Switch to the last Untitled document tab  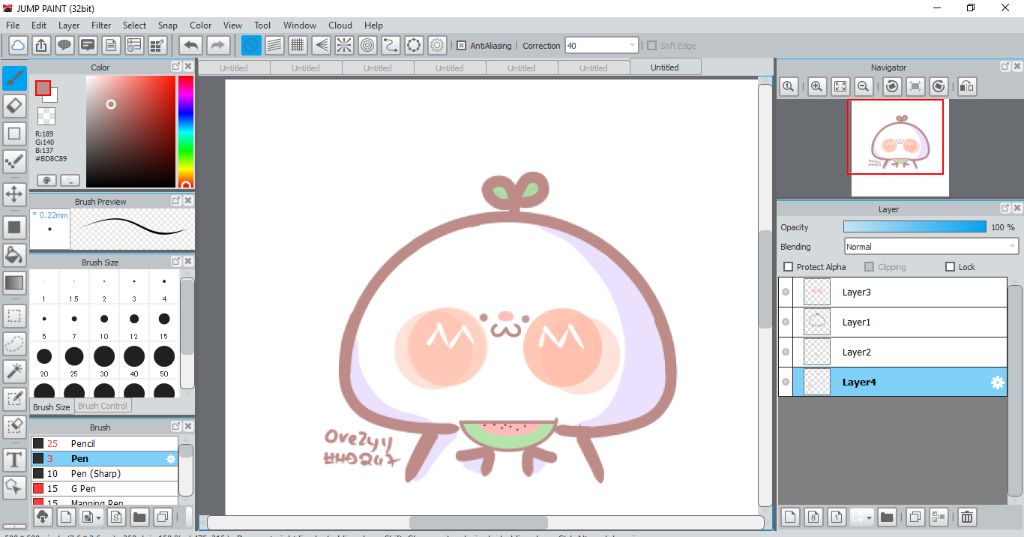pos(665,67)
